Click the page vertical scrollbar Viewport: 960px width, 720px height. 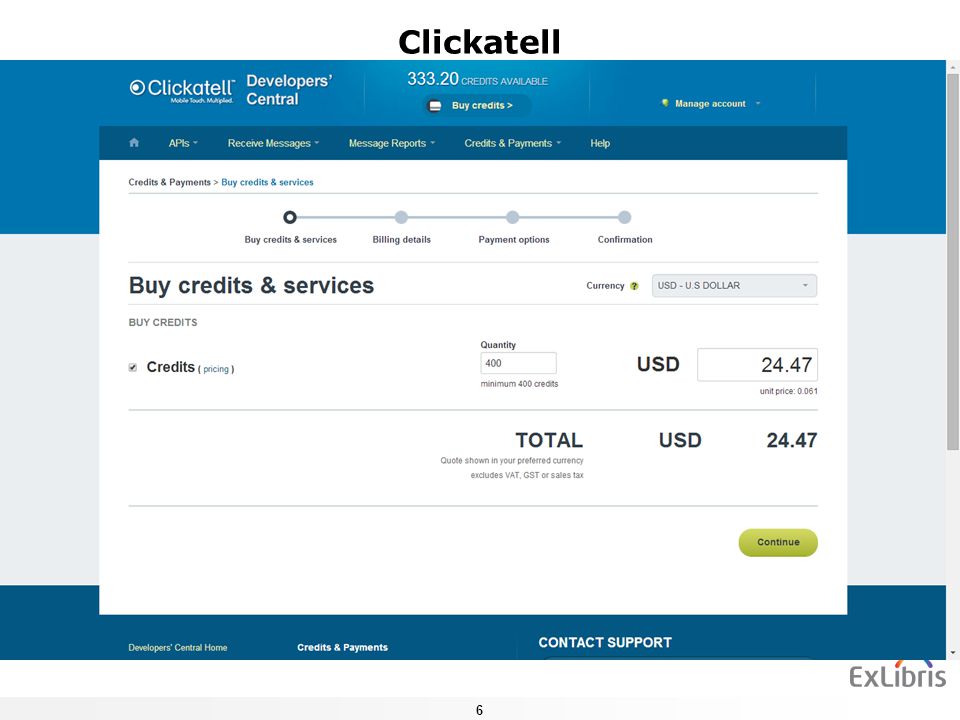point(953,263)
